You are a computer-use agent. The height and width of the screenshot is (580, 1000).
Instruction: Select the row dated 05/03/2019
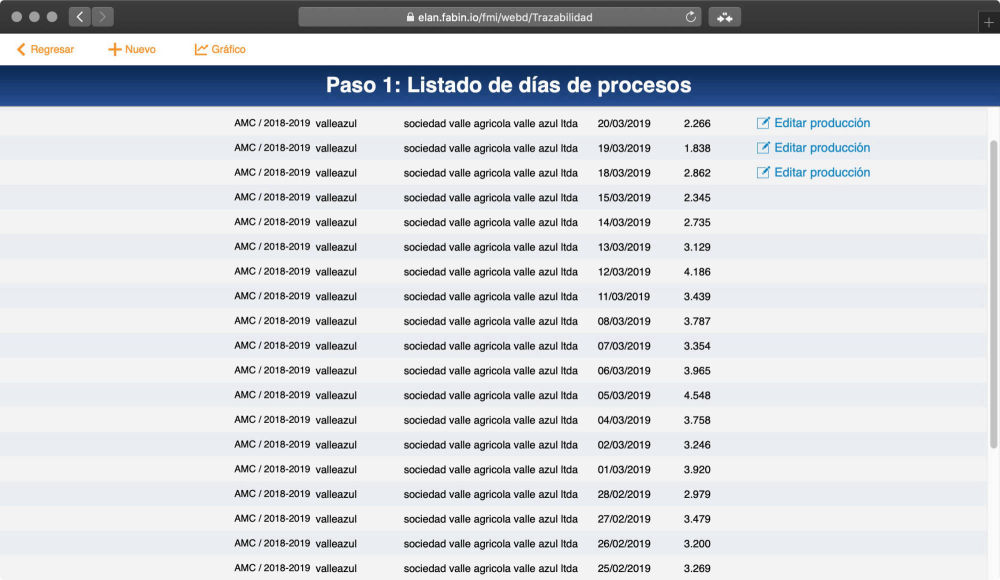[x=624, y=395]
